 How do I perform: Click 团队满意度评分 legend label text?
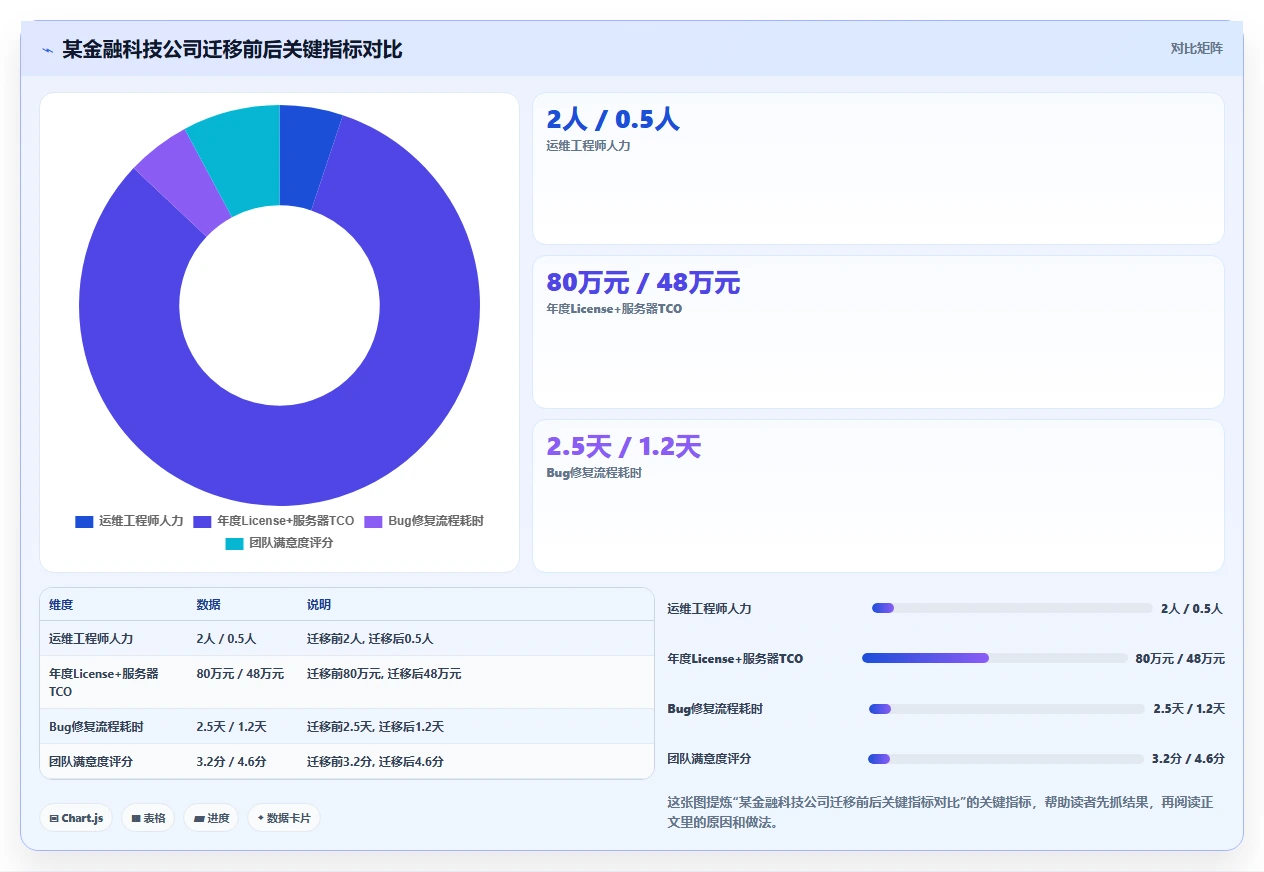pyautogui.click(x=291, y=543)
